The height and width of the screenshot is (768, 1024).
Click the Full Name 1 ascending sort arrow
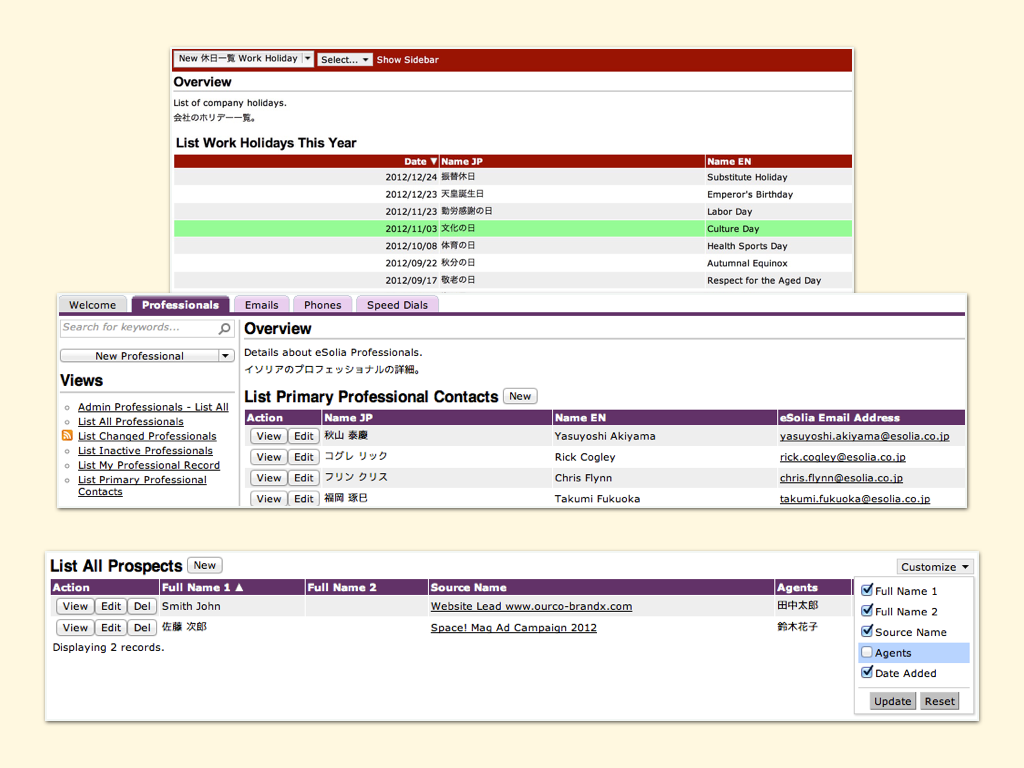[239, 588]
